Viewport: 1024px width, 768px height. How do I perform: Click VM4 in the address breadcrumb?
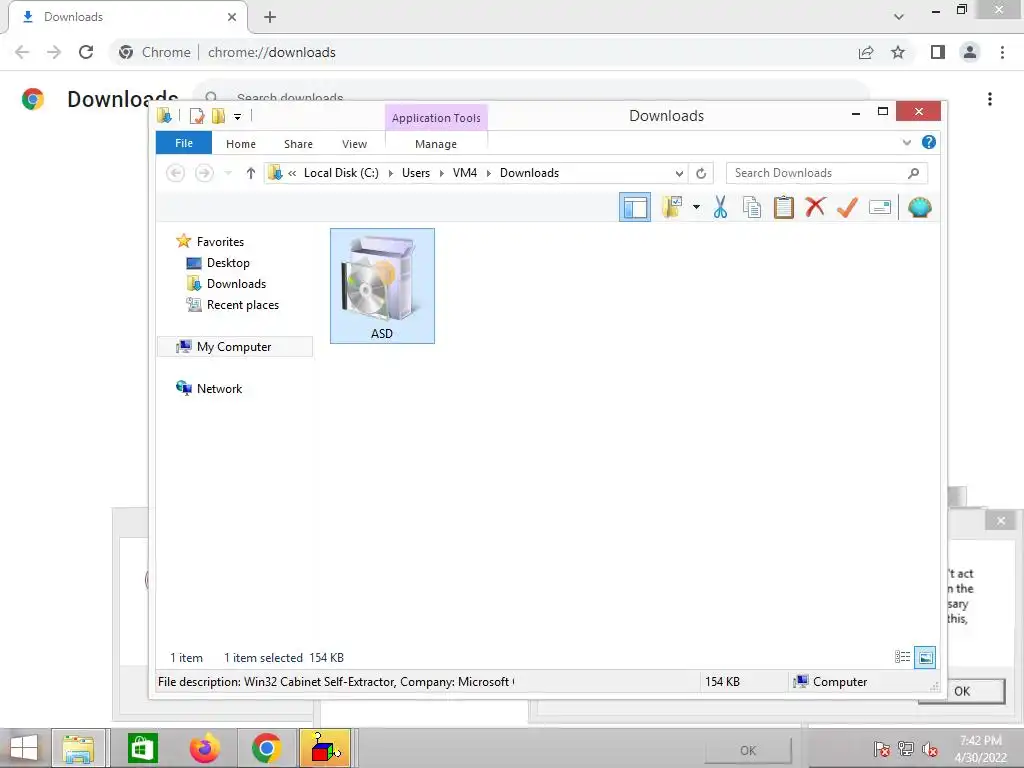465,173
